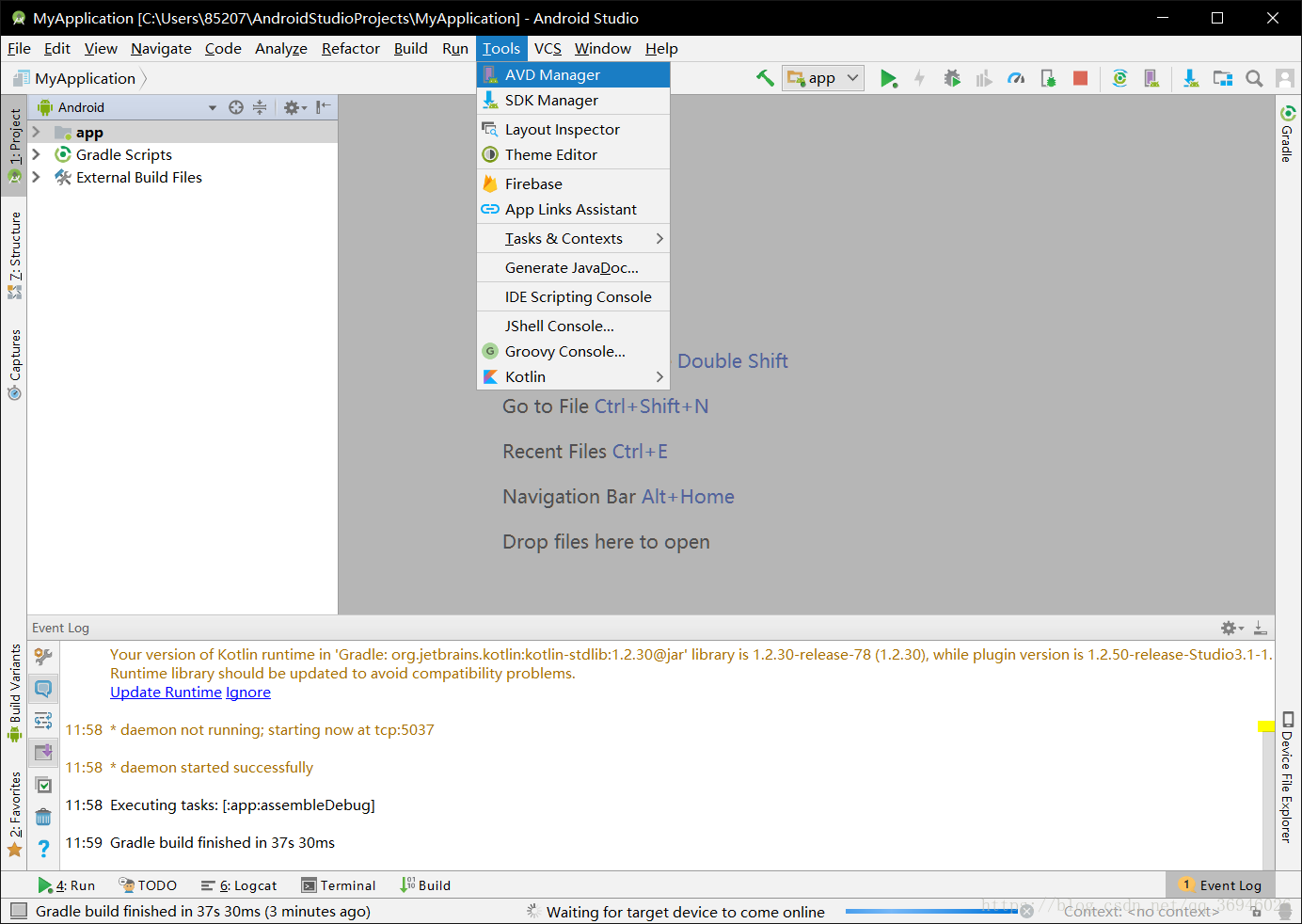Screen dimensions: 1302x924
Task: Toggle Scroll to End in Event Log
Action: [43, 752]
